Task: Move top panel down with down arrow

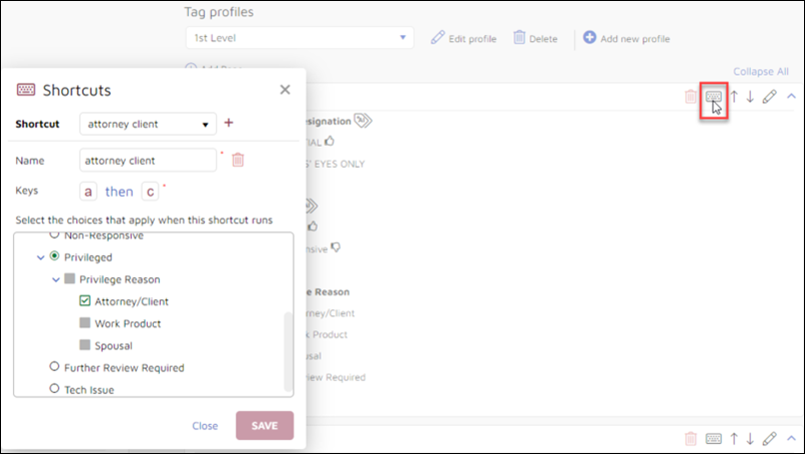Action: 750,97
